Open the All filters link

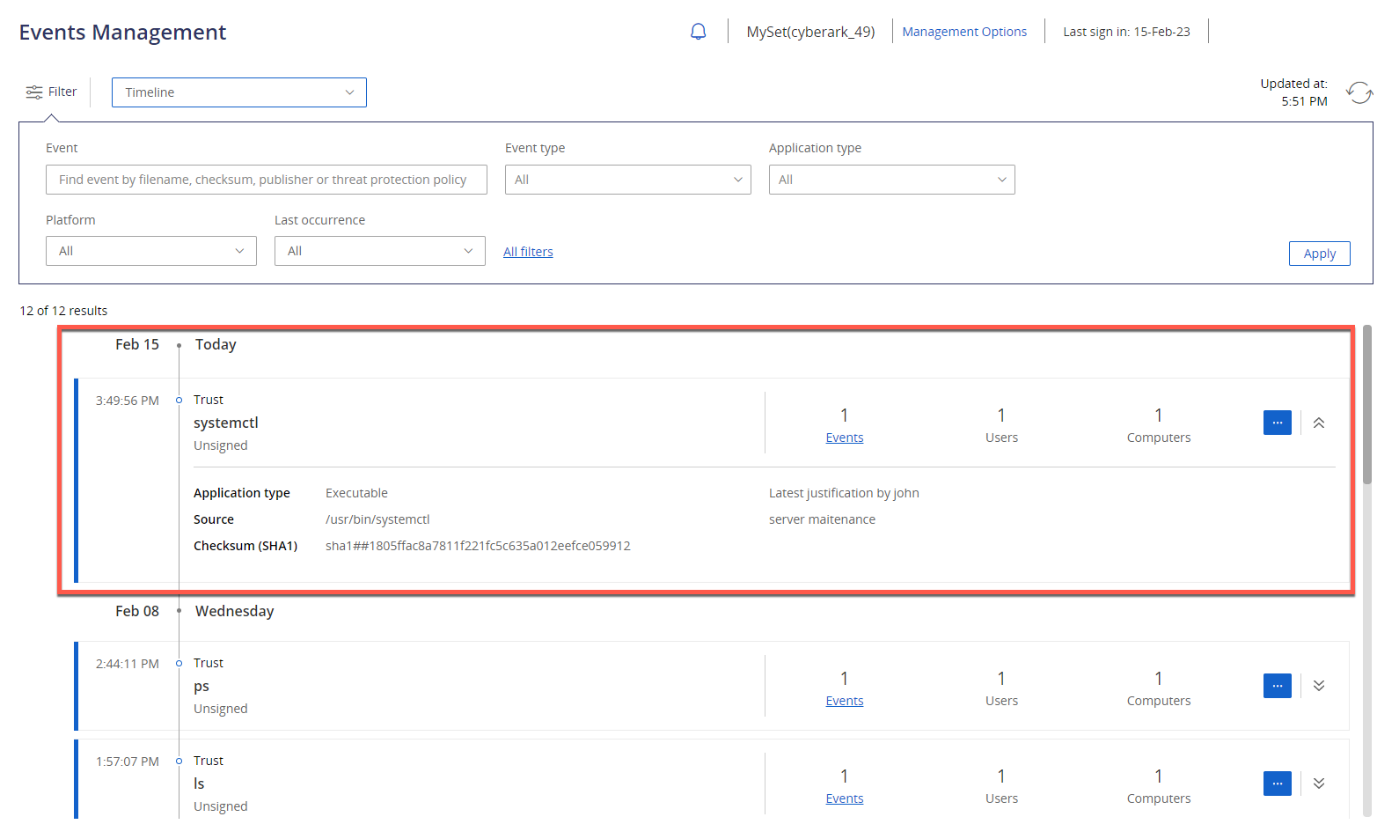coord(528,251)
